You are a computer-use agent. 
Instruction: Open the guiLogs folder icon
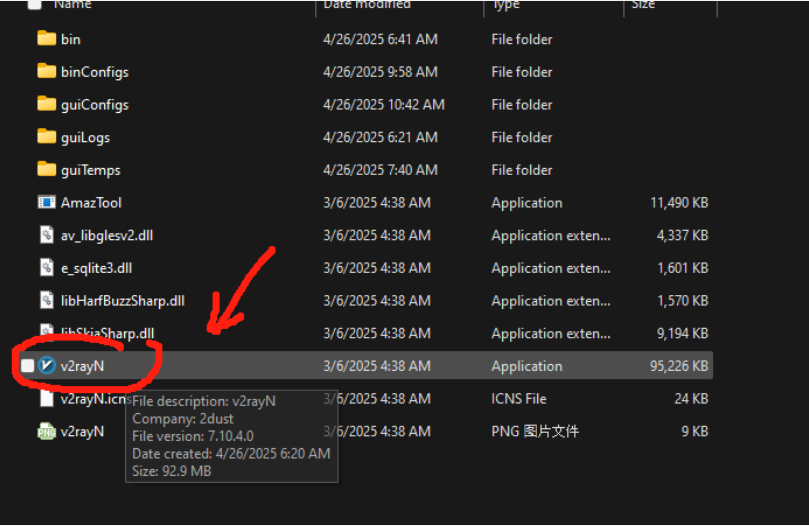(x=46, y=137)
